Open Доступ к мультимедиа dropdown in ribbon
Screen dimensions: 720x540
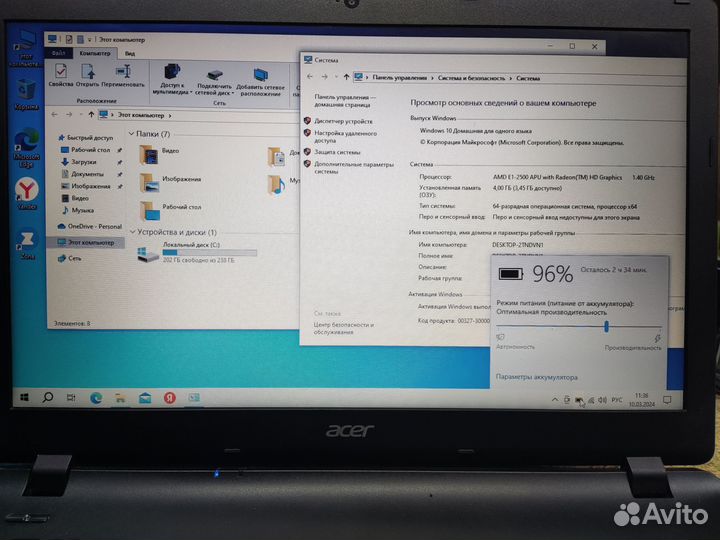point(172,79)
